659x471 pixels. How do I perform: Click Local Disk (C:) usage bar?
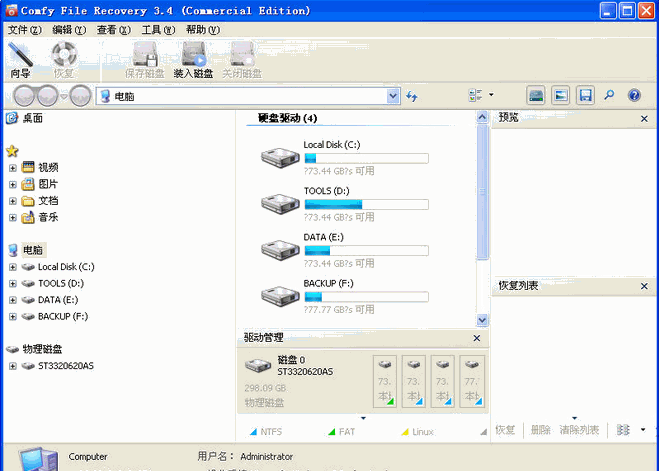click(366, 158)
